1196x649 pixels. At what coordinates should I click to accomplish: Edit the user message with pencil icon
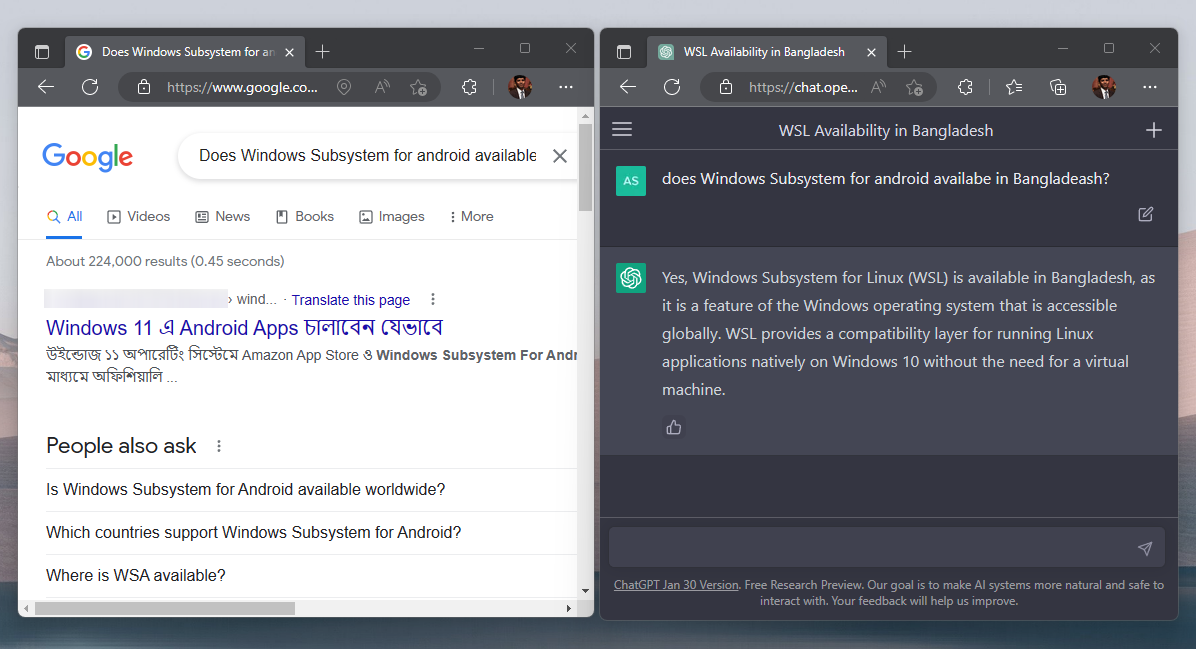point(1146,214)
